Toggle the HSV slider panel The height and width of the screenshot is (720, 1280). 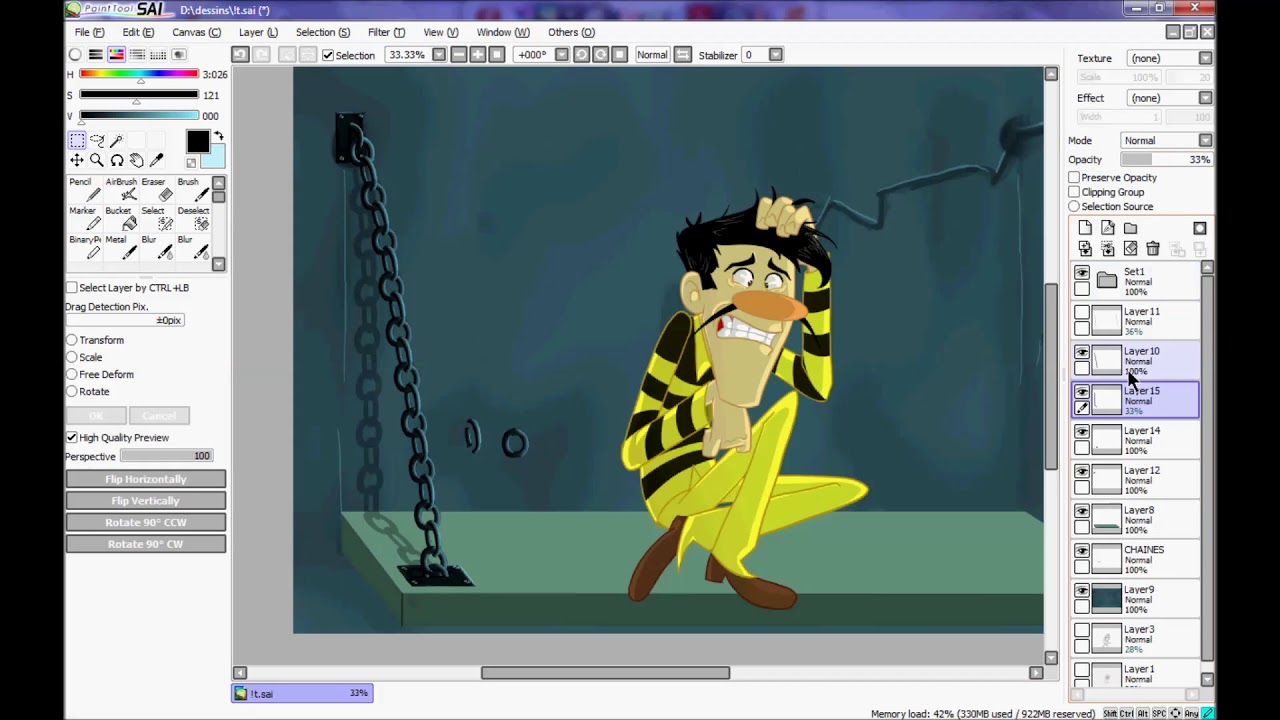tap(116, 54)
